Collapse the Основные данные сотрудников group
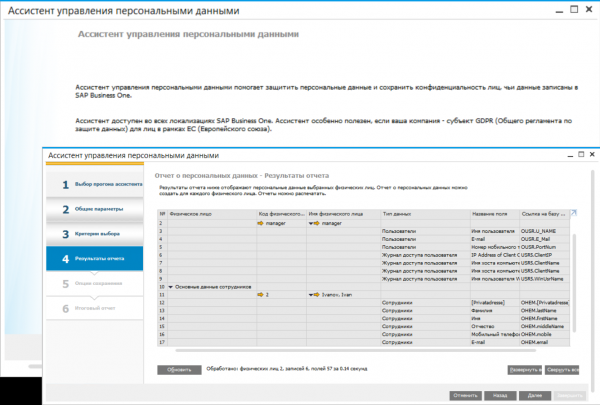Viewport: 600px width, 405px height. pyautogui.click(x=170, y=287)
